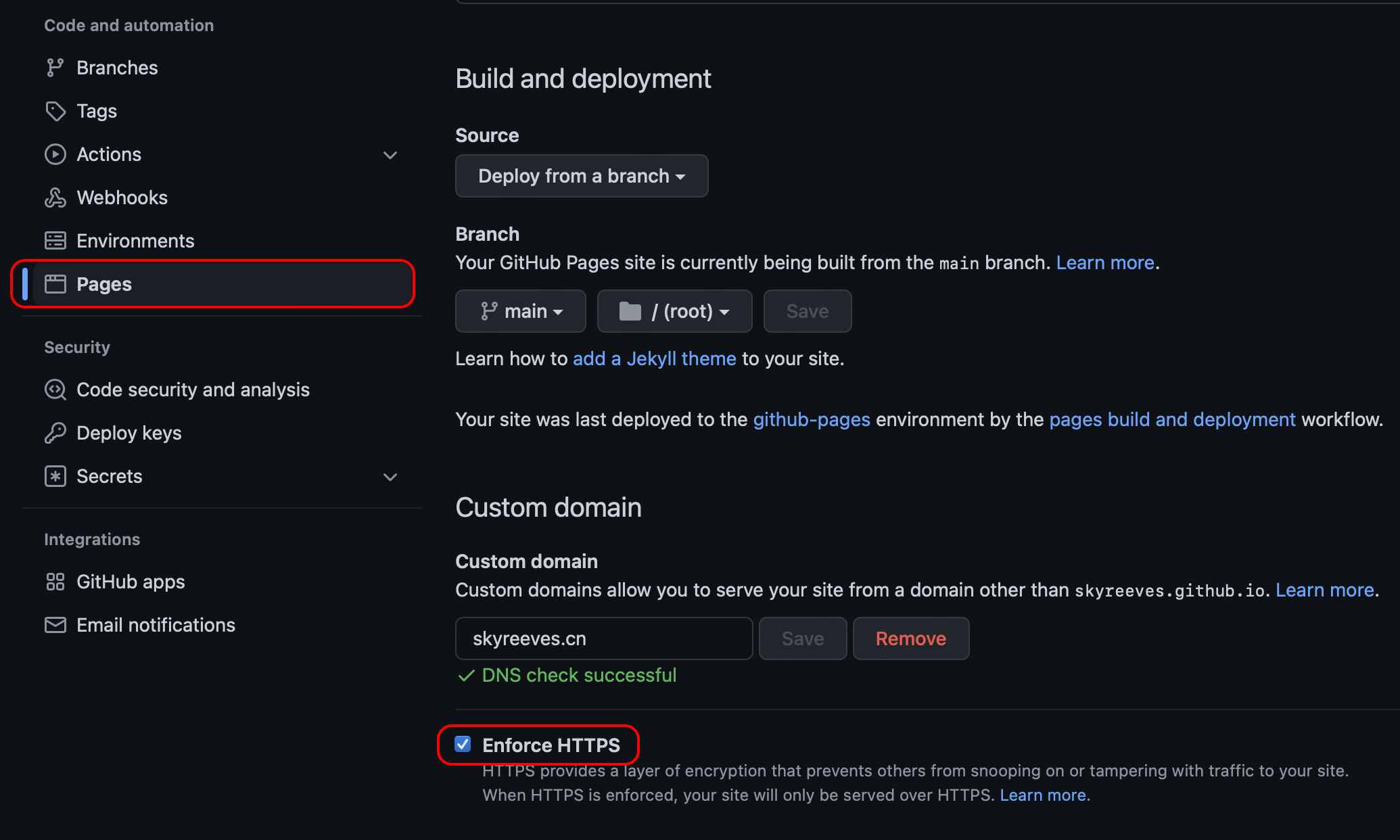
Task: Follow the add a Jekyll theme link
Action: pos(655,358)
